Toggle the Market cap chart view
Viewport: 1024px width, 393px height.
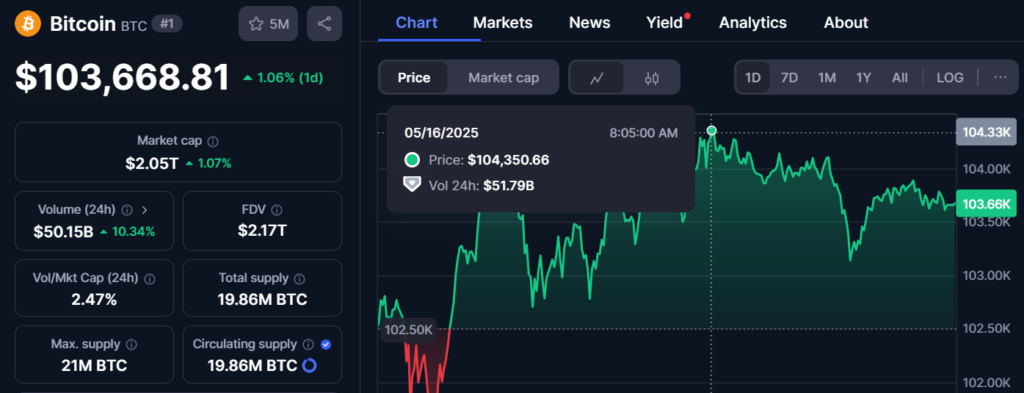tap(504, 78)
